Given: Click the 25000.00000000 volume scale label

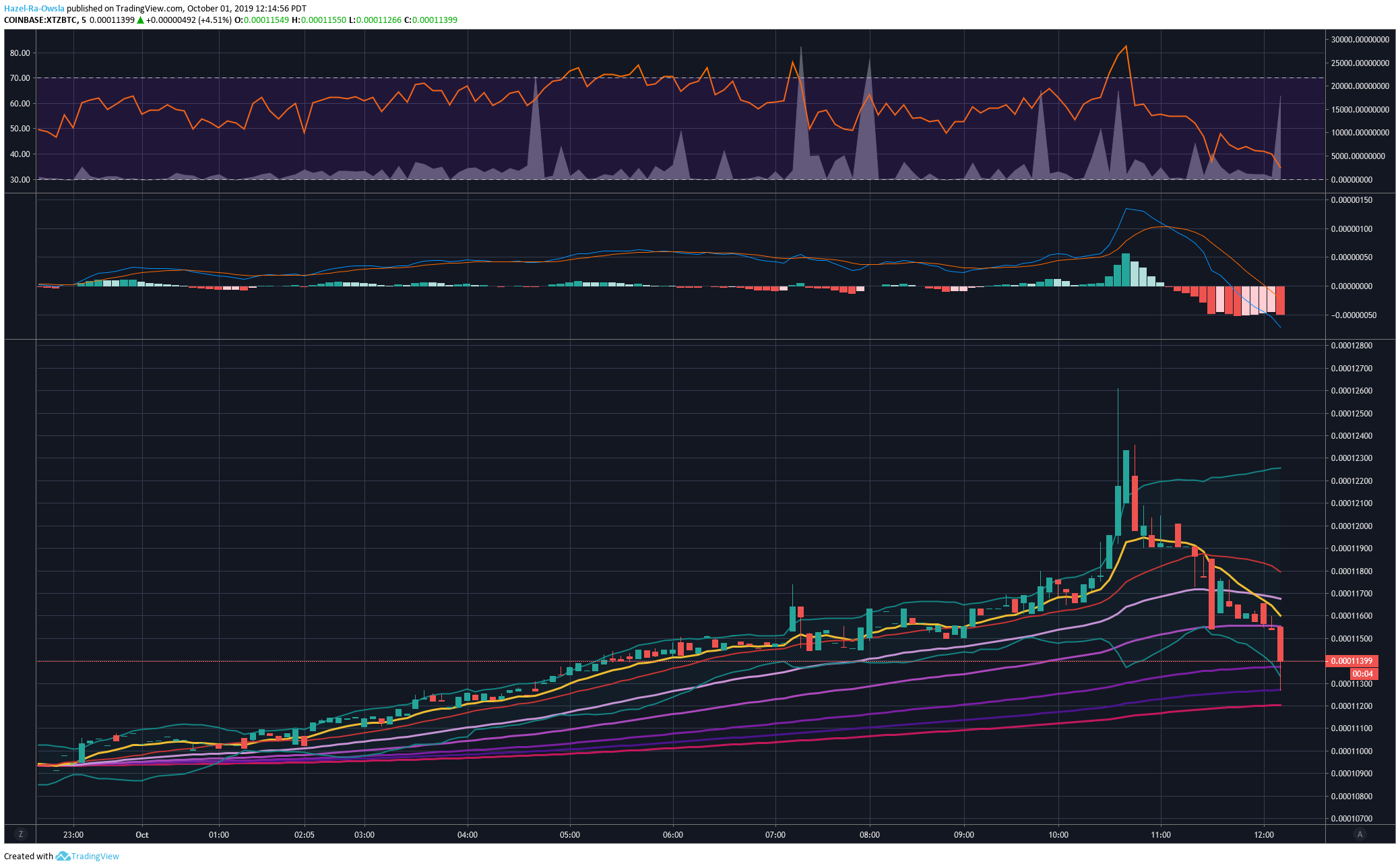Looking at the screenshot, I should pyautogui.click(x=1360, y=63).
